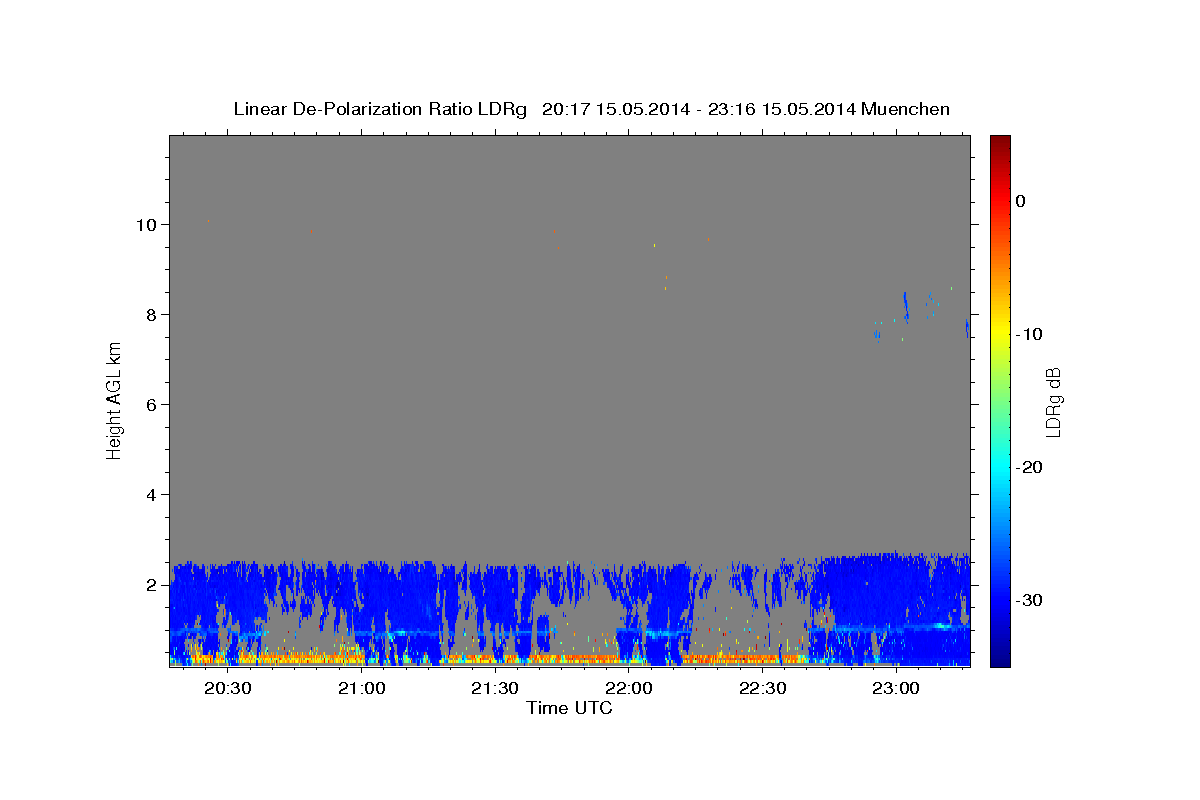The height and width of the screenshot is (800, 1200).
Task: Select the 23:00 time axis label
Action: click(897, 689)
